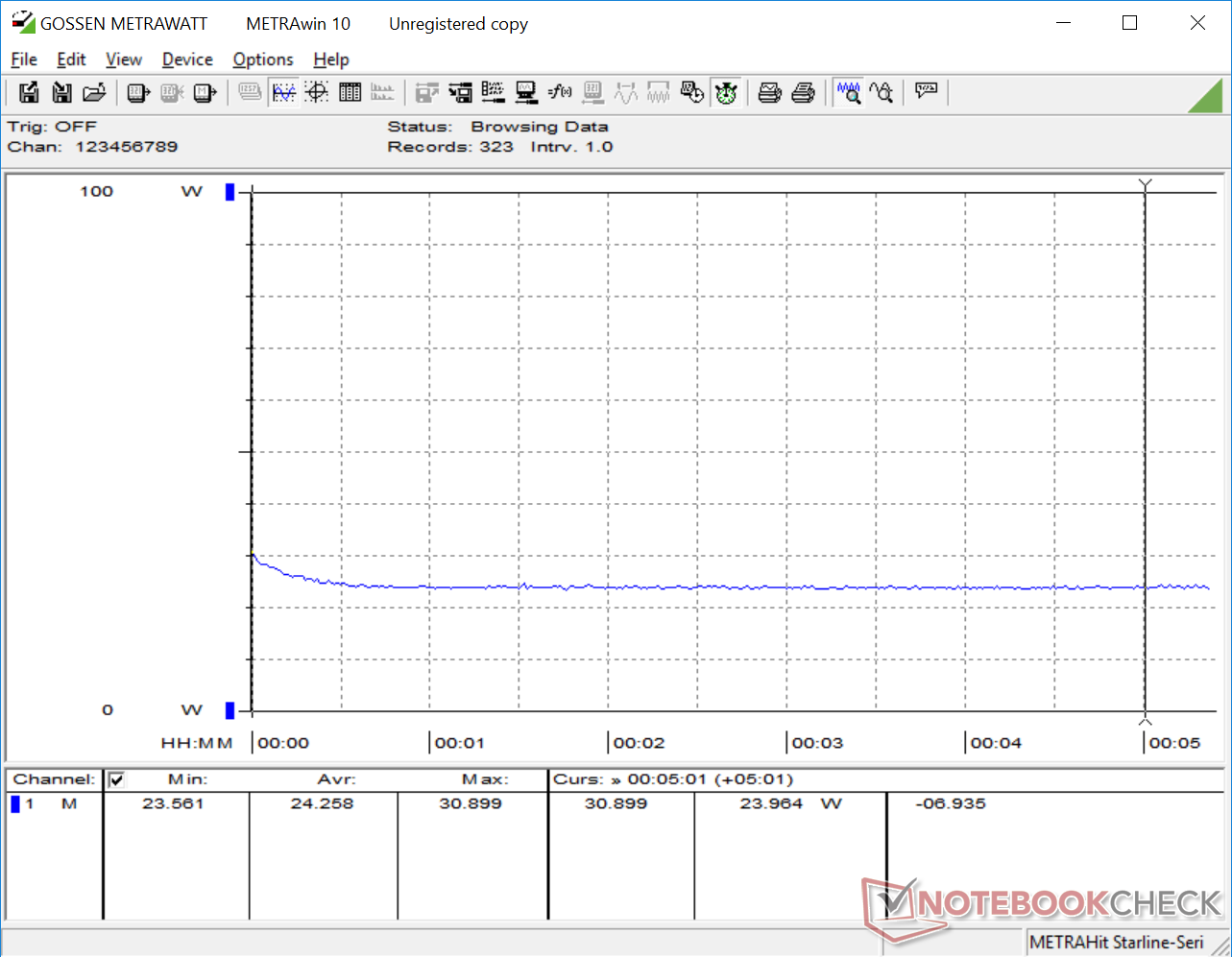1232x957 pixels.
Task: Toggle the Channel checkbox in statistics panel
Action: (x=116, y=779)
